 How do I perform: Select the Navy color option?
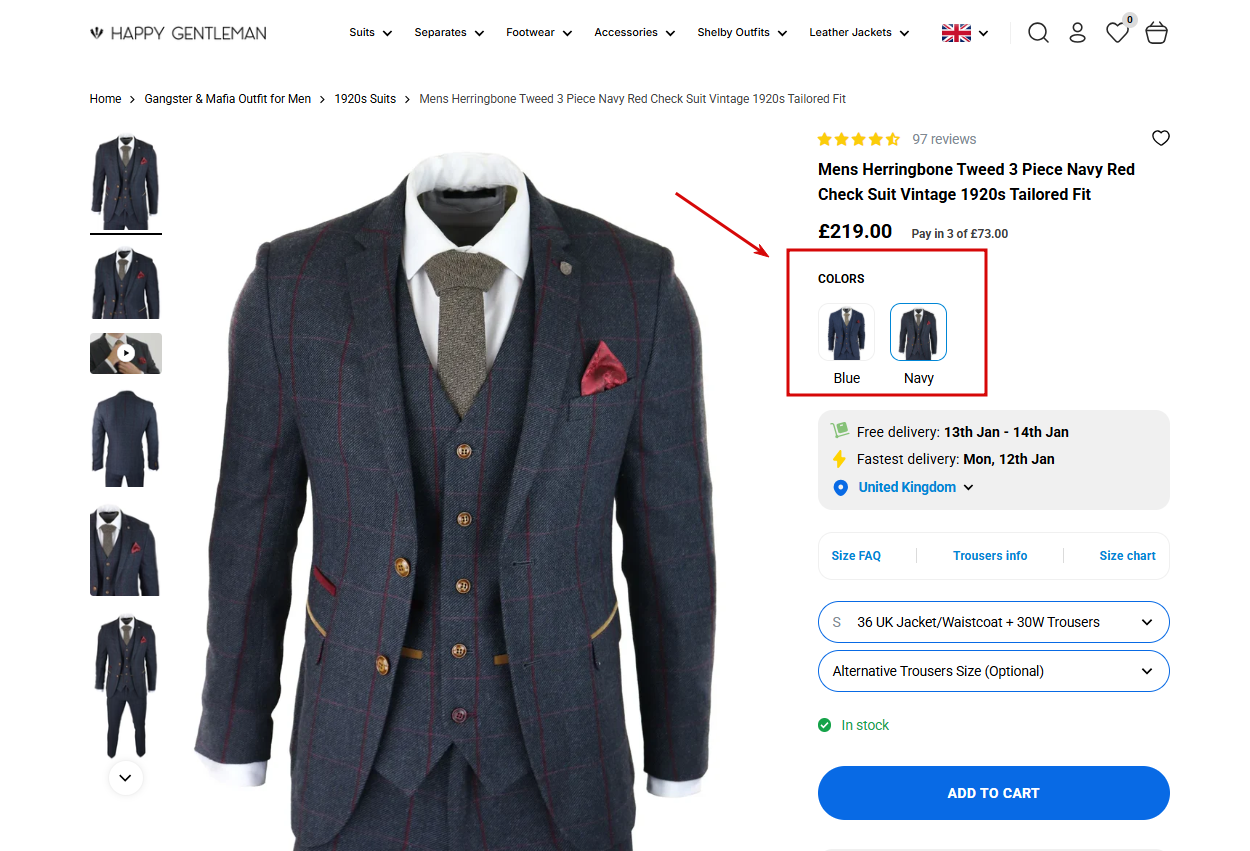918,332
